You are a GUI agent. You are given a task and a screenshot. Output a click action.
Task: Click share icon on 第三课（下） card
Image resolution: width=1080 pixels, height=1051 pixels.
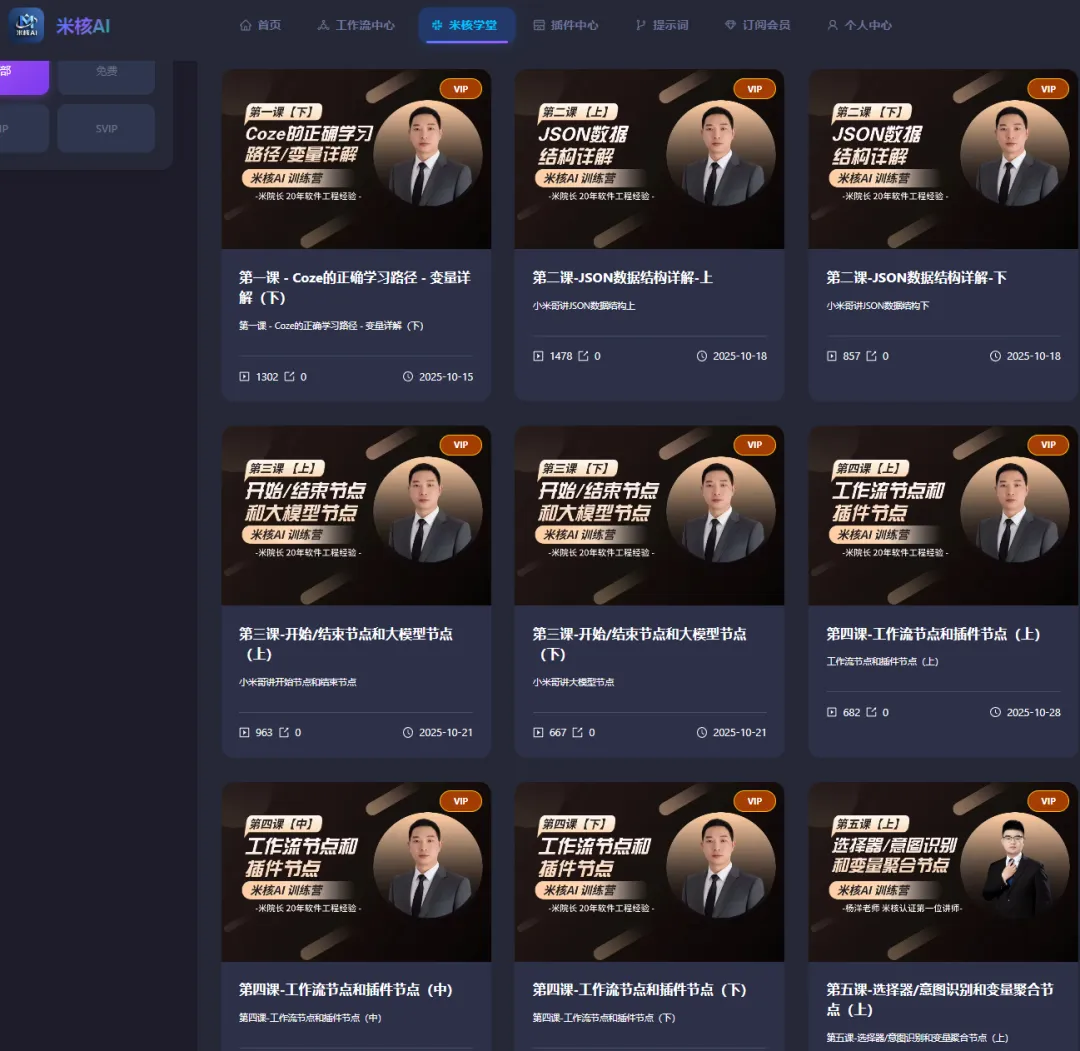click(x=578, y=733)
